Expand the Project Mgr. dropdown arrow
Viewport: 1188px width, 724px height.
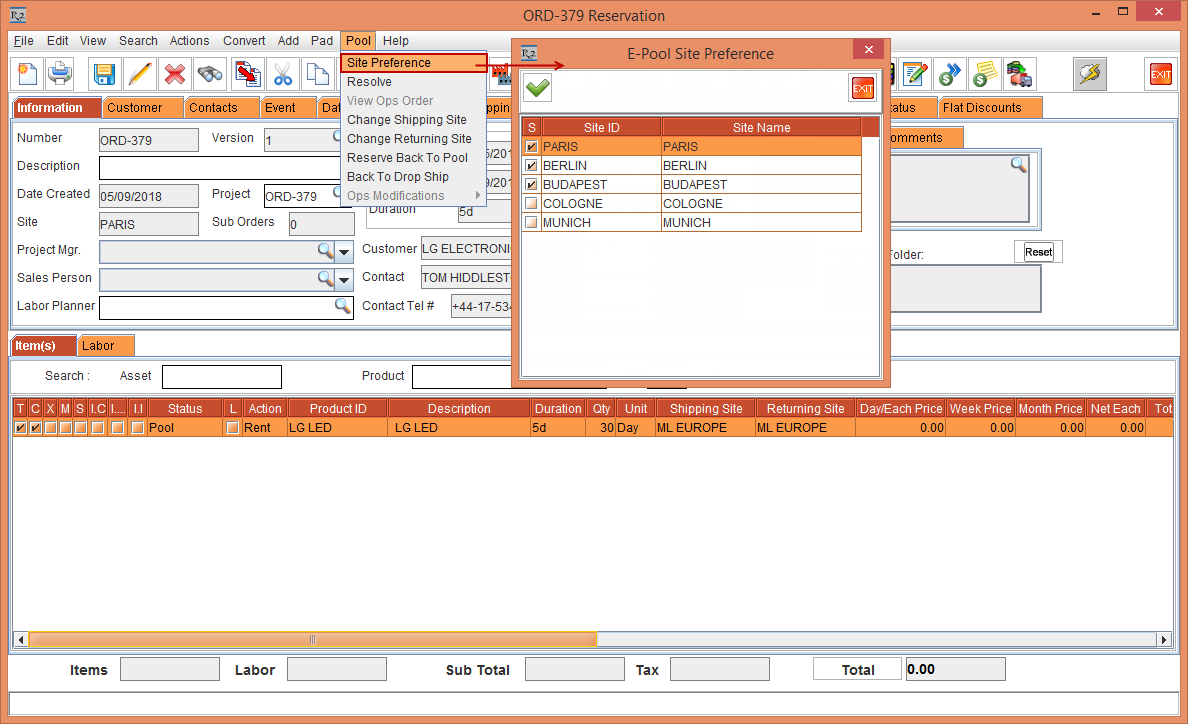[x=344, y=251]
